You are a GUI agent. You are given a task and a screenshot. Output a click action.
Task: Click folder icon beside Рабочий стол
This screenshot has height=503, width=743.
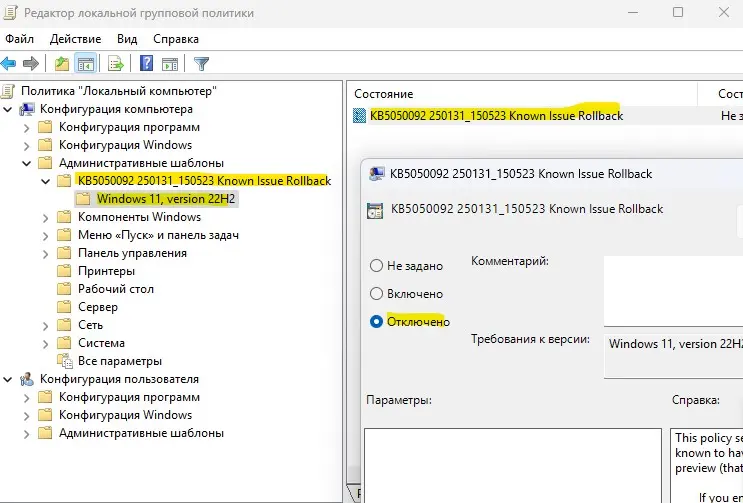(x=63, y=289)
